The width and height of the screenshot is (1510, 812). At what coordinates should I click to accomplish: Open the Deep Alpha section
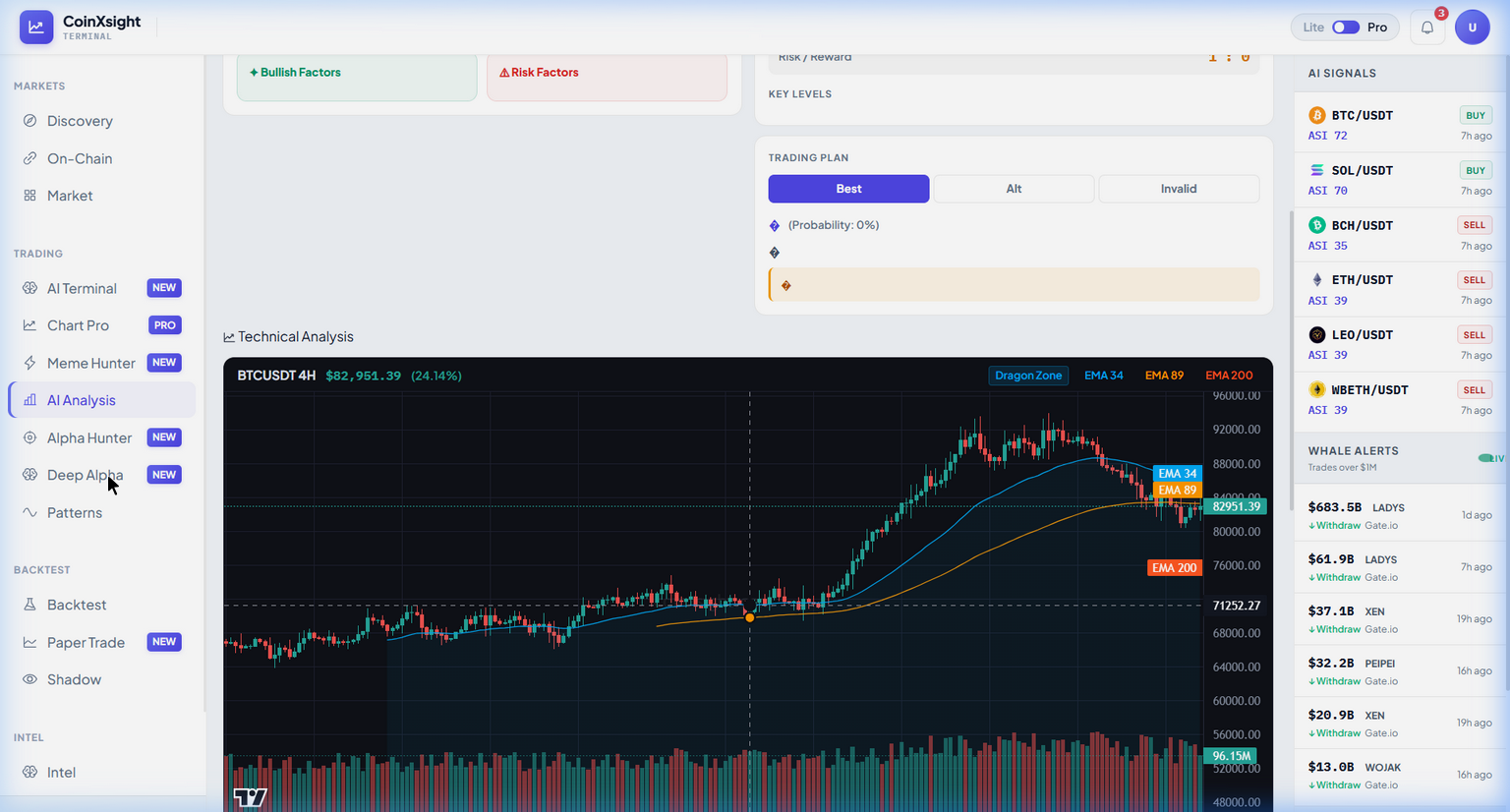coord(102,475)
